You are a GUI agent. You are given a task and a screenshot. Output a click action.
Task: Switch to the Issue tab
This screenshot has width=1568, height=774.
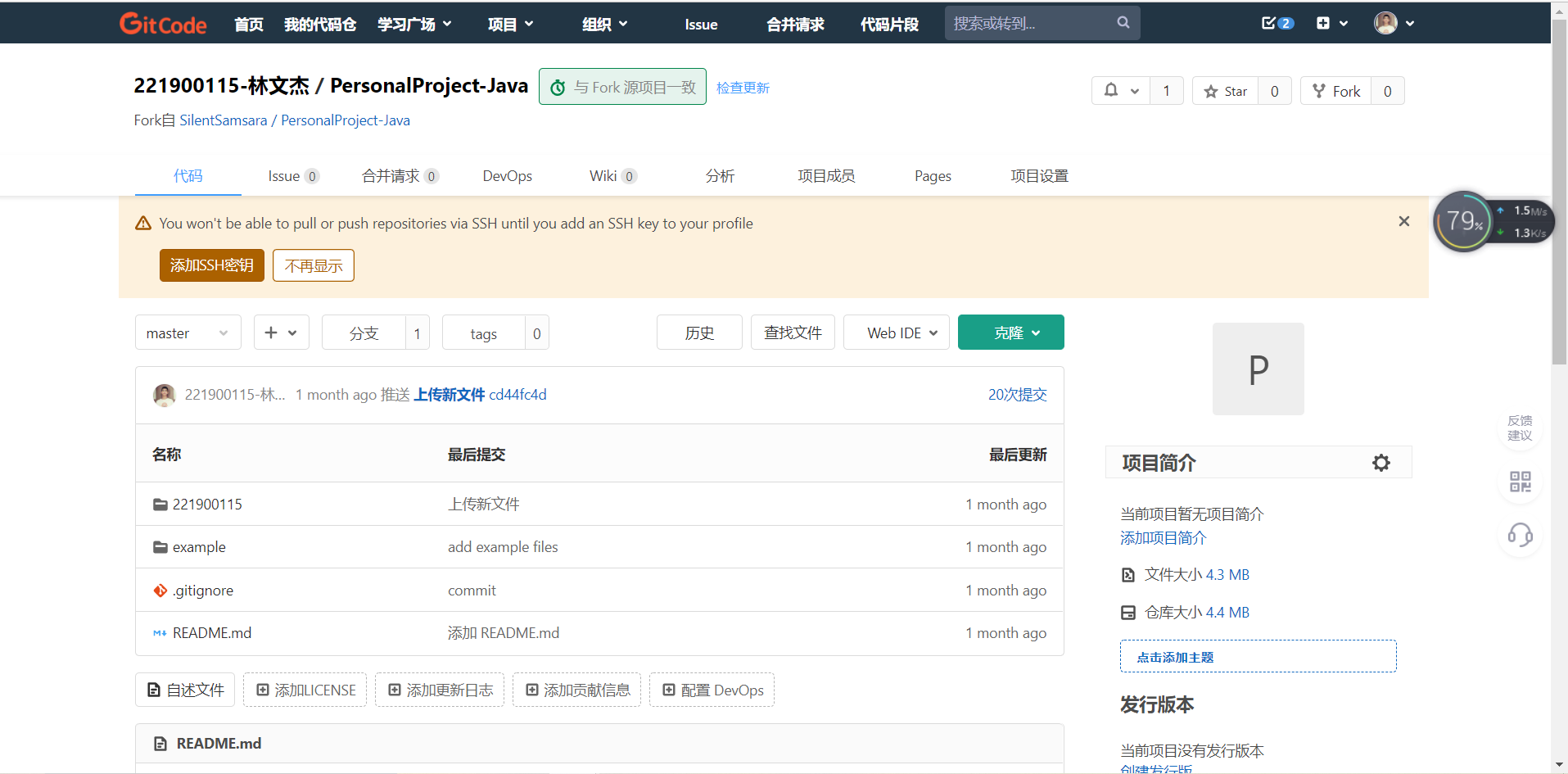pos(292,175)
